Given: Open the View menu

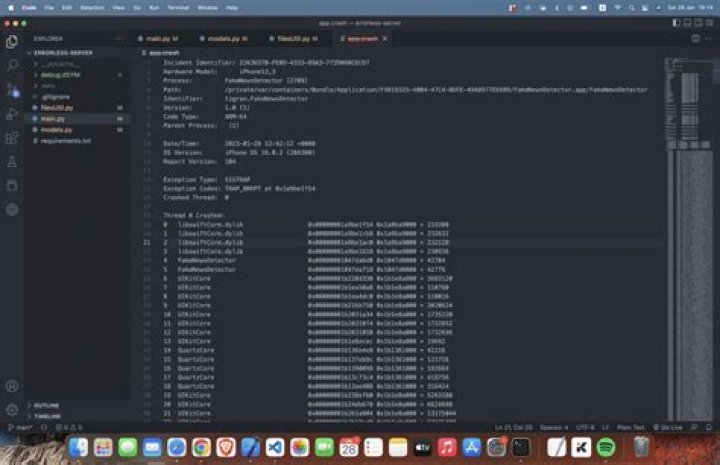Looking at the screenshot, I should (x=119, y=8).
